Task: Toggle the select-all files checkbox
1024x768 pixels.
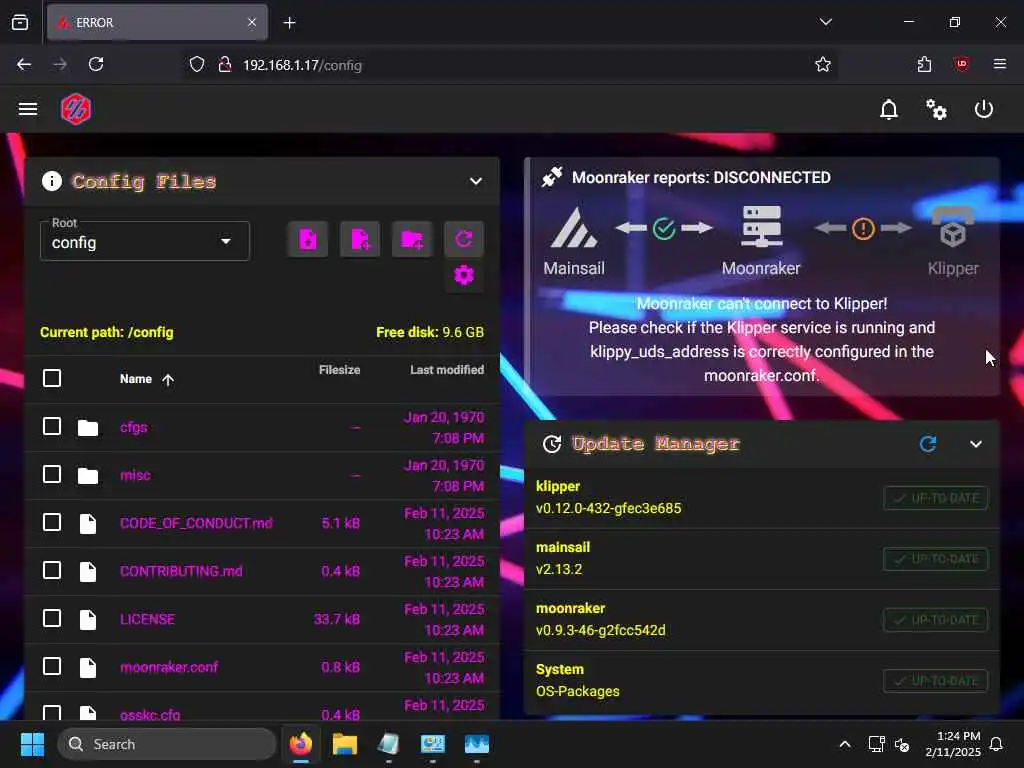Action: click(52, 378)
